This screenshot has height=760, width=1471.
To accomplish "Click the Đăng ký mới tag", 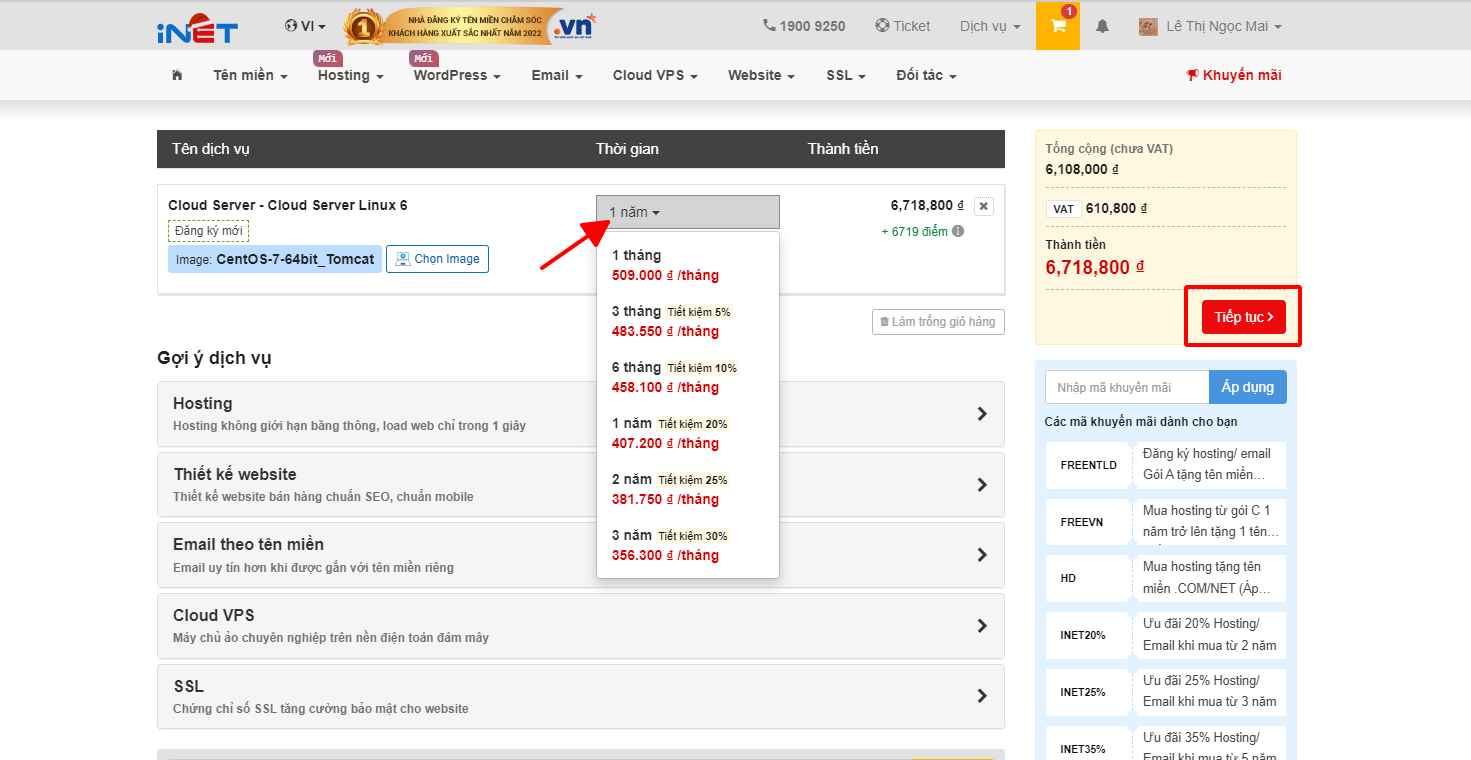I will coord(208,231).
